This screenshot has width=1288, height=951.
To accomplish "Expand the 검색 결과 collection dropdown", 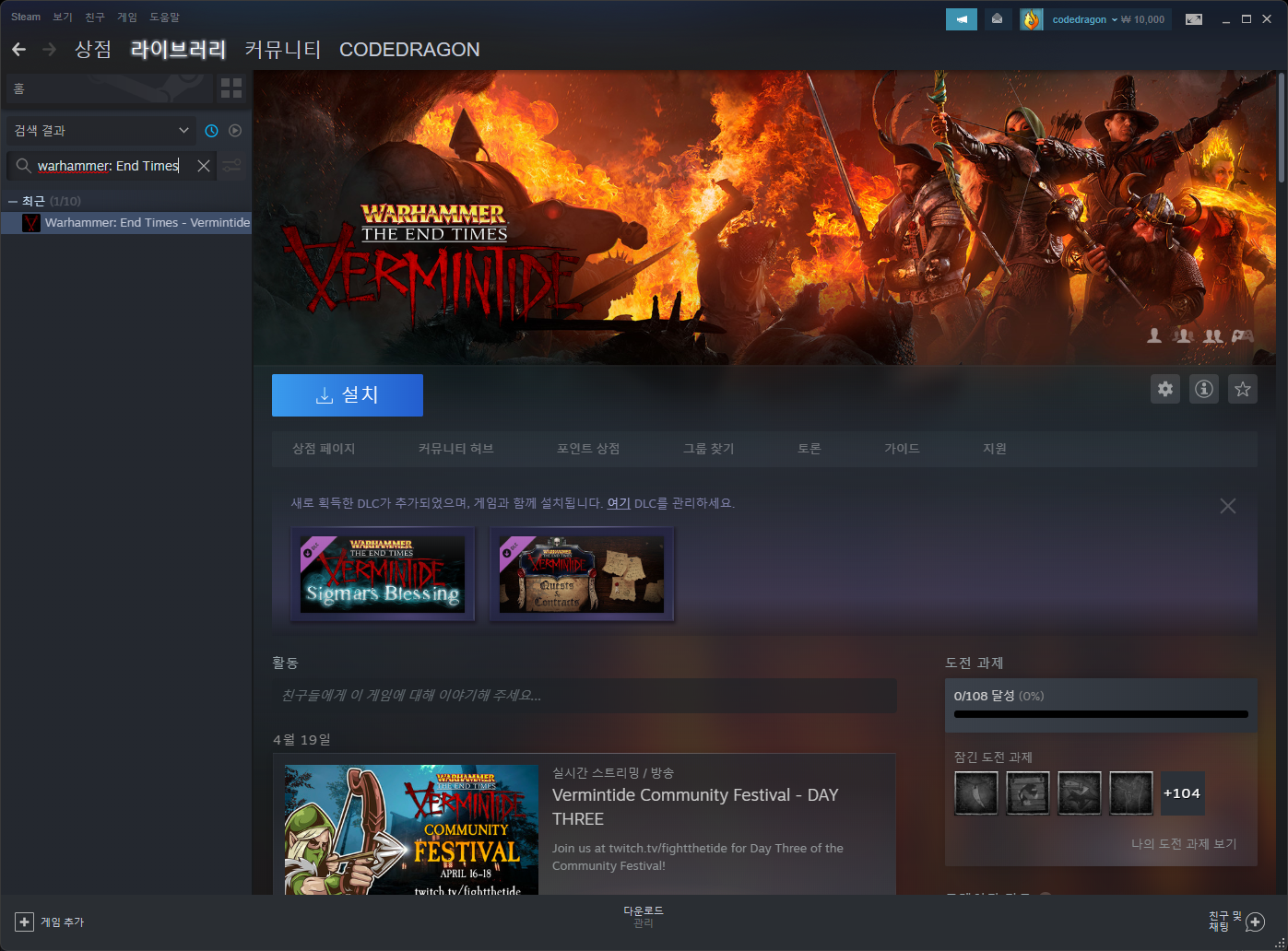I will [x=101, y=131].
